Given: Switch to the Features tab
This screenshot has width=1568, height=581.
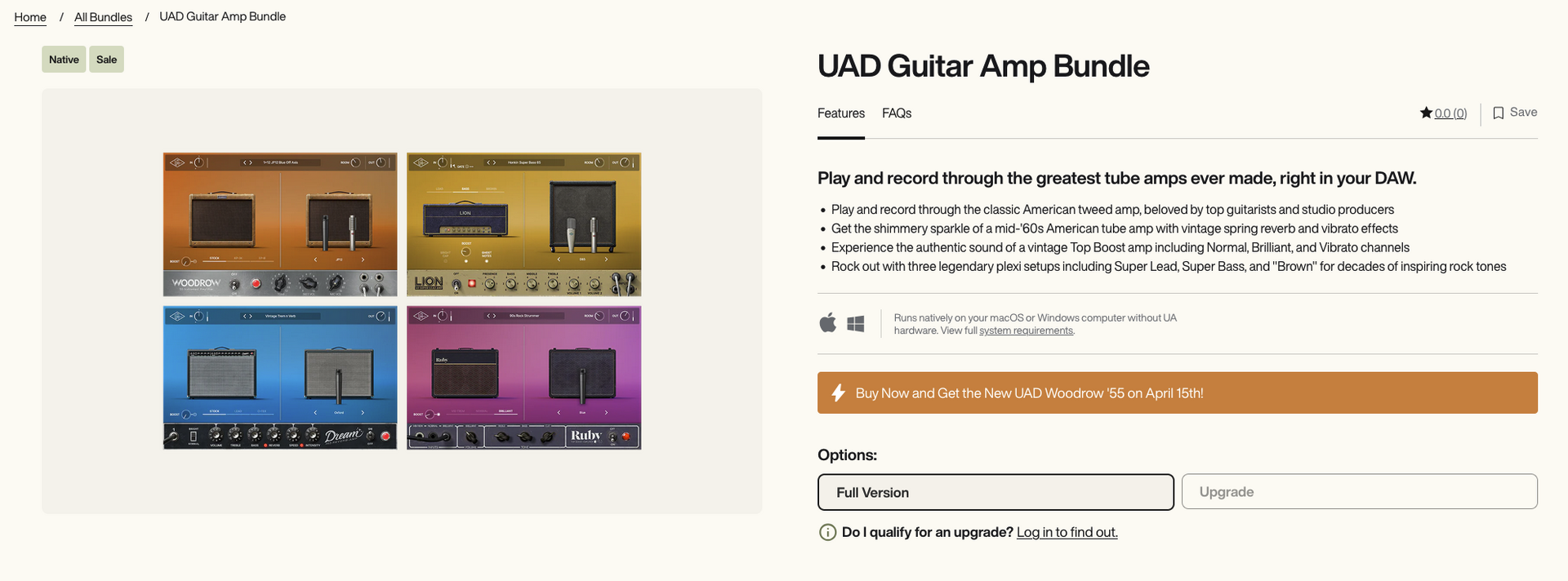Looking at the screenshot, I should pos(841,113).
